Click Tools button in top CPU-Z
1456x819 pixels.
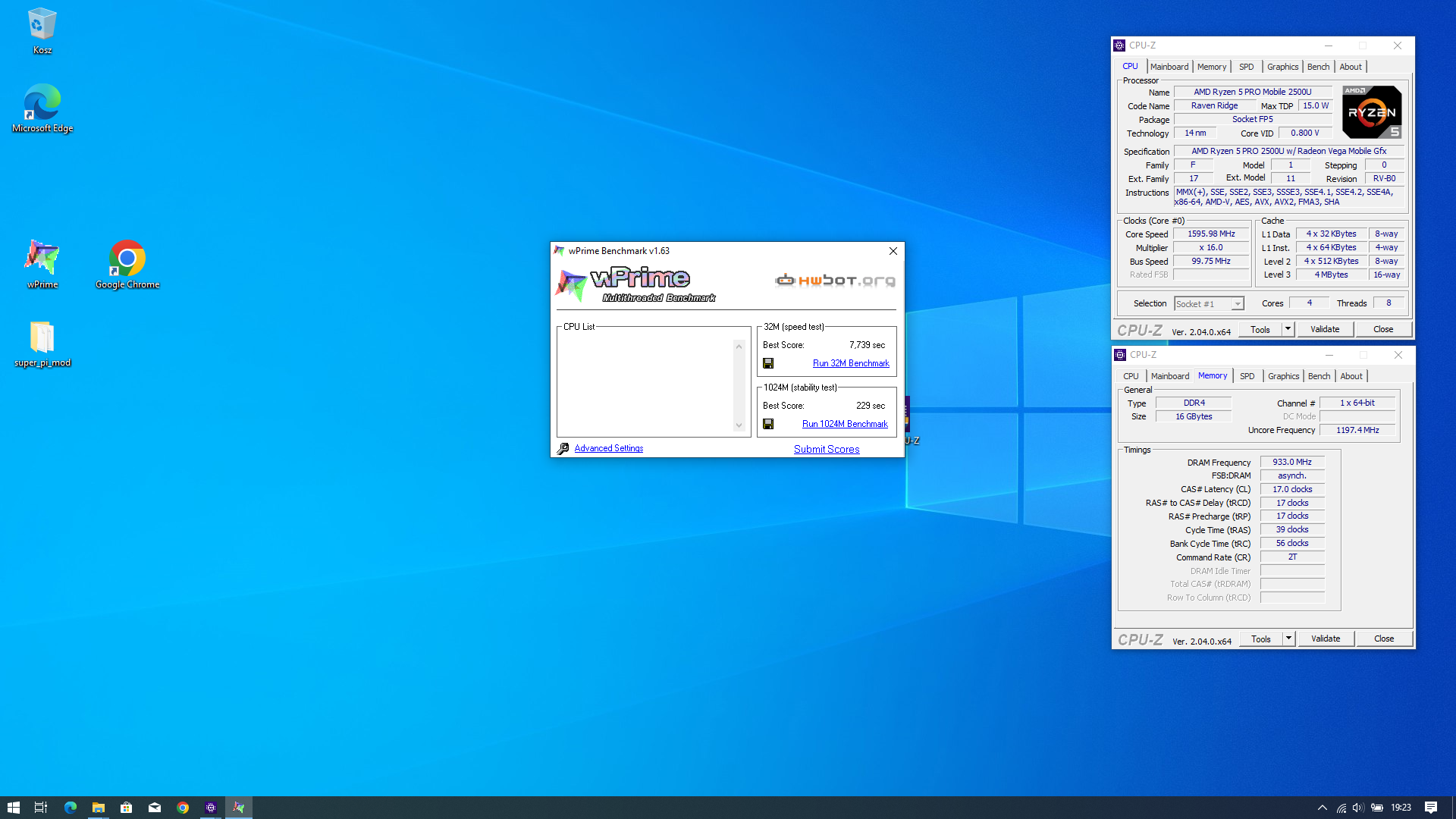point(1260,329)
